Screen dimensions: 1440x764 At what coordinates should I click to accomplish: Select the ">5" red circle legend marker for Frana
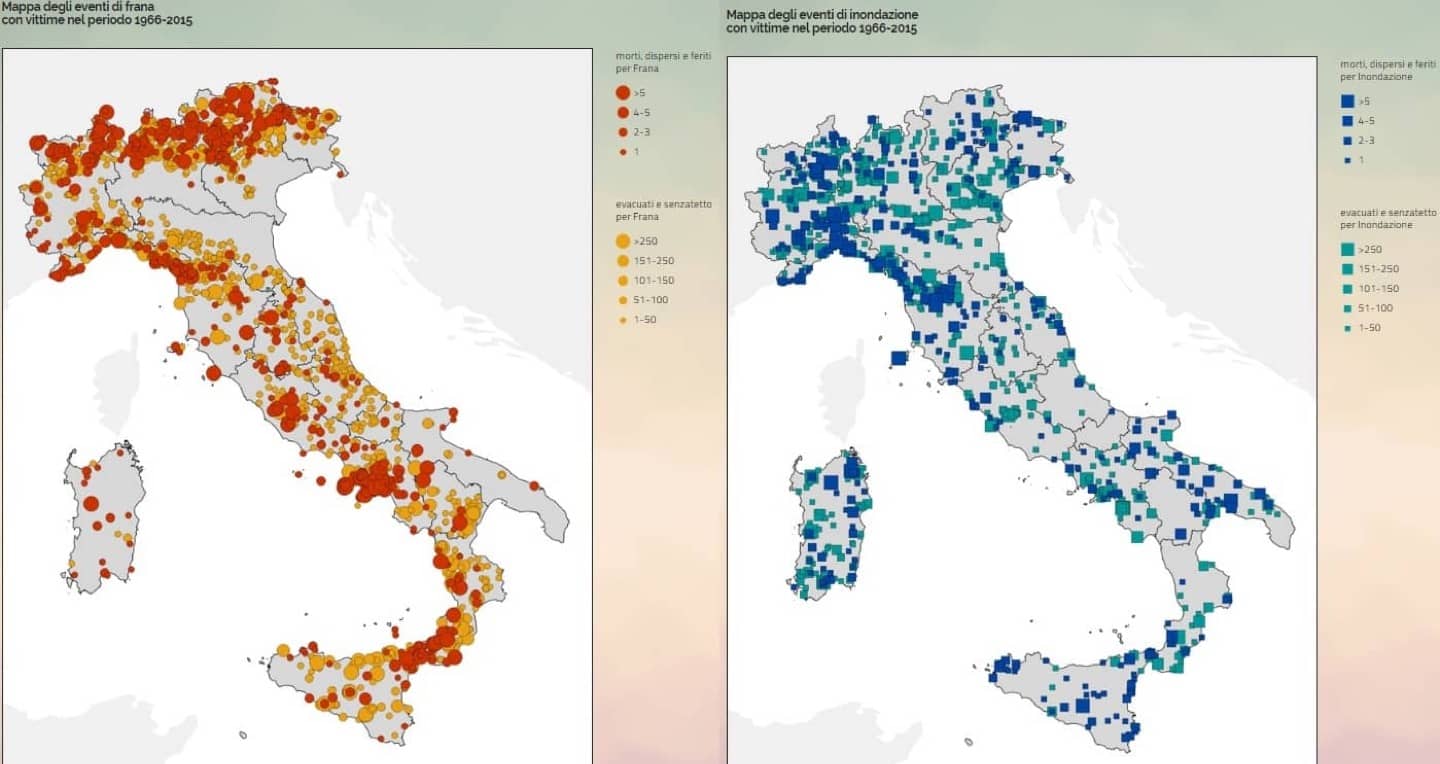pos(622,93)
